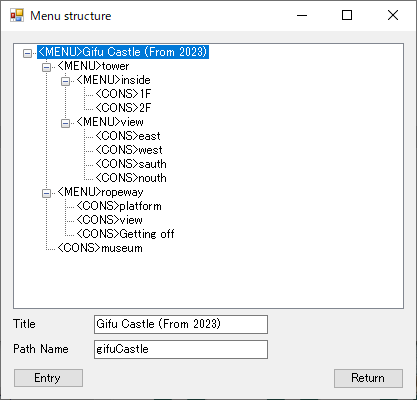Focus the Title text field
The image size is (417, 400).
tap(181, 324)
